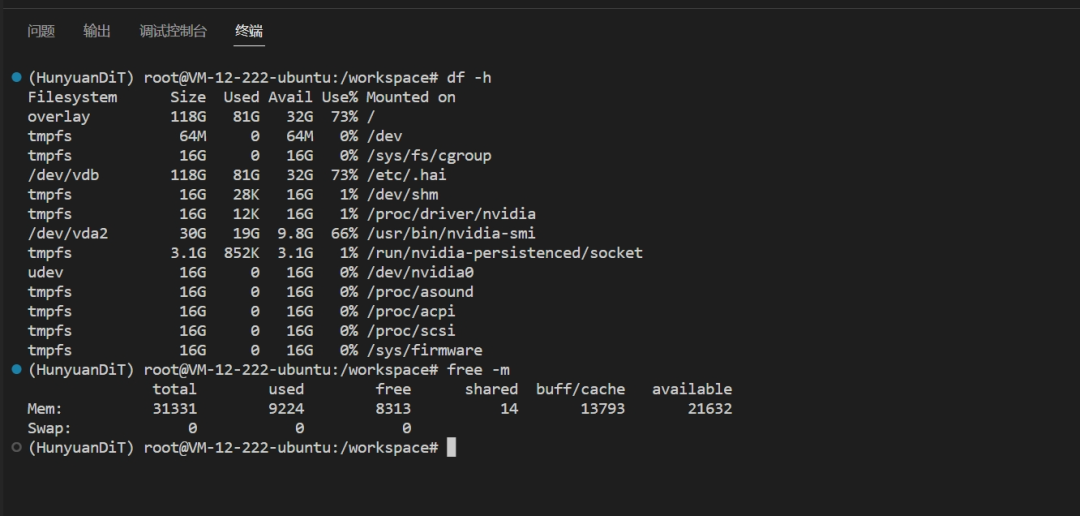The height and width of the screenshot is (516, 1080).
Task: Open the 输出 panel tab
Action: 96,31
